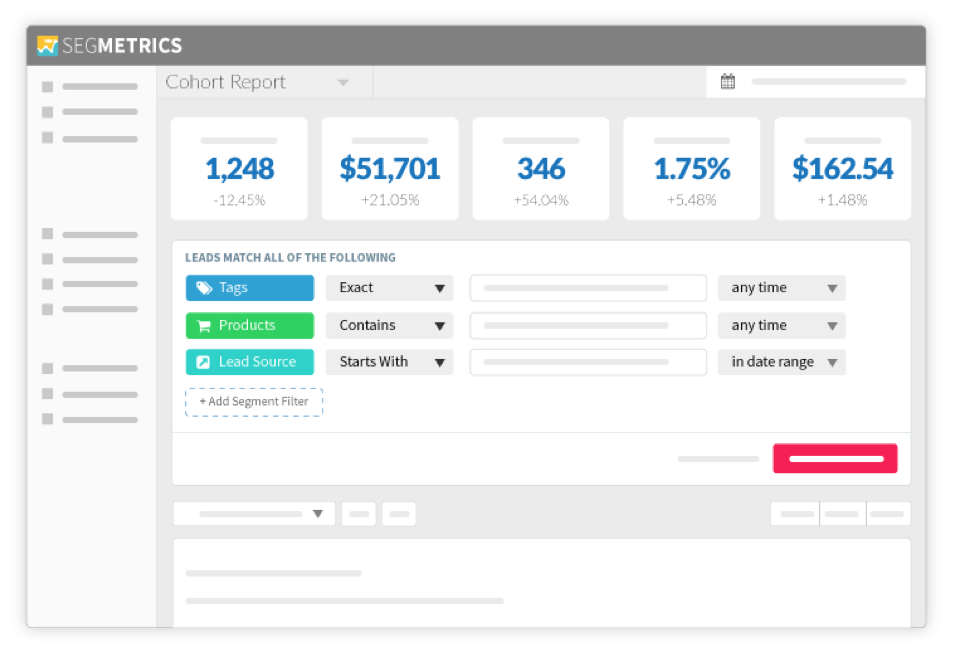Open the Products row any time dropdown
This screenshot has width=953, height=659.
782,326
